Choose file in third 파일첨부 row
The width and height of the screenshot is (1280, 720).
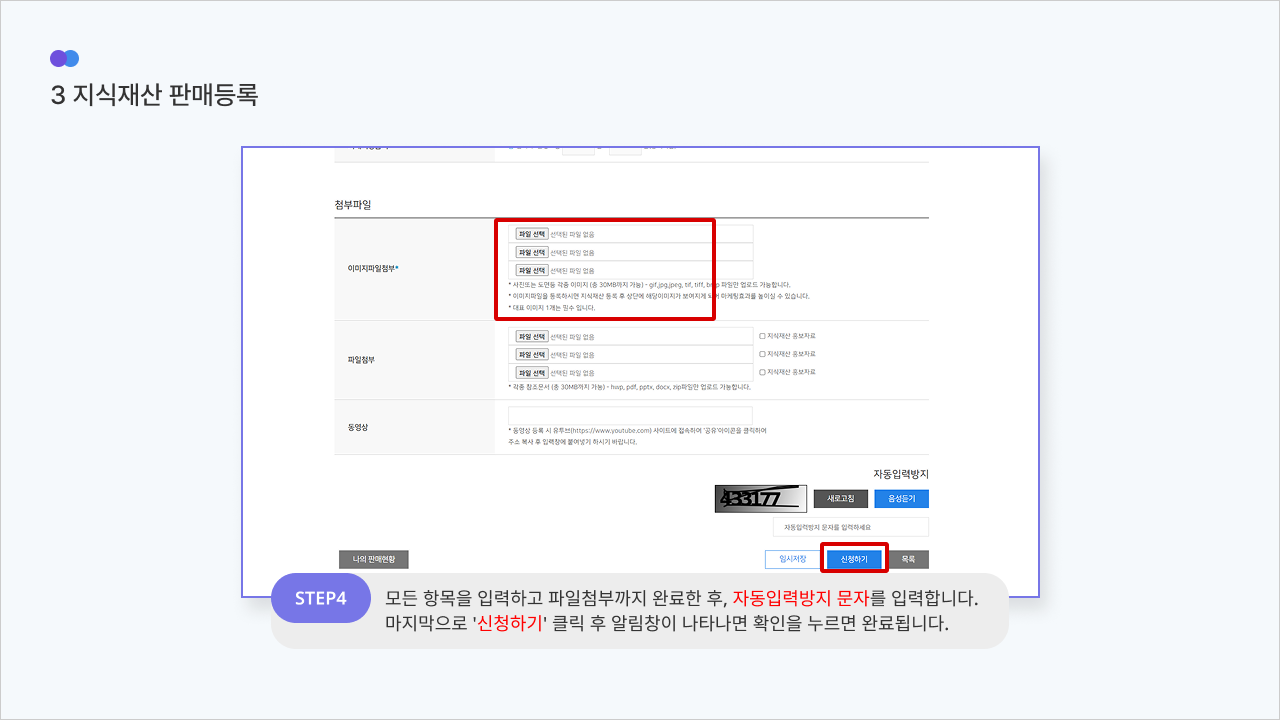click(531, 373)
